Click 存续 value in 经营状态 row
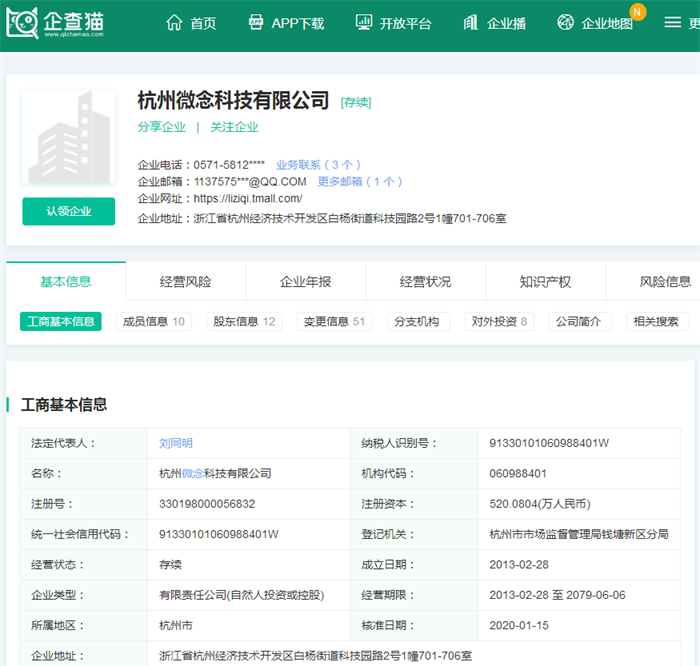Viewport: 700px width, 666px height. 171,564
